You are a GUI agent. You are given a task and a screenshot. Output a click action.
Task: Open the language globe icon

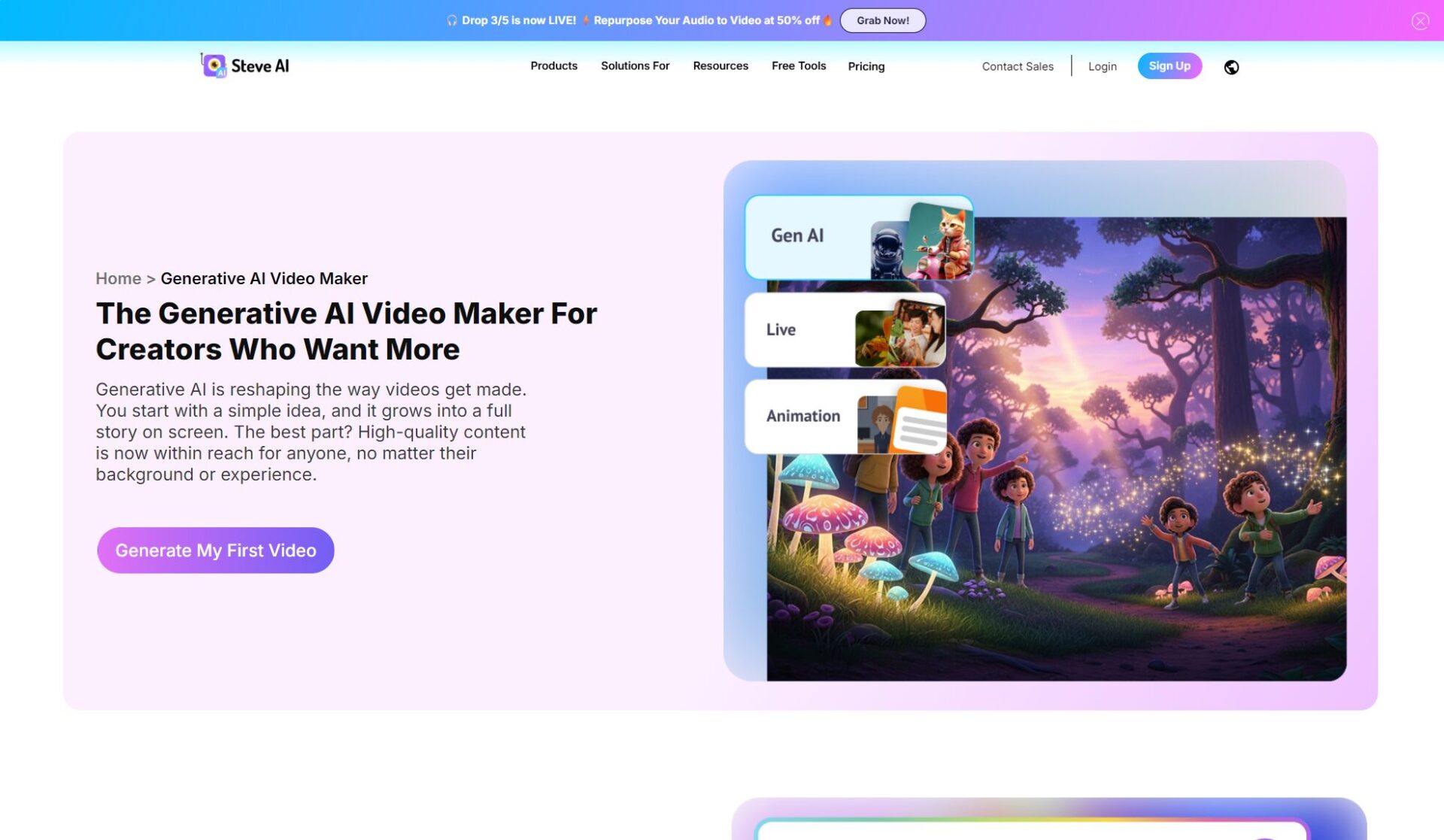coord(1231,67)
